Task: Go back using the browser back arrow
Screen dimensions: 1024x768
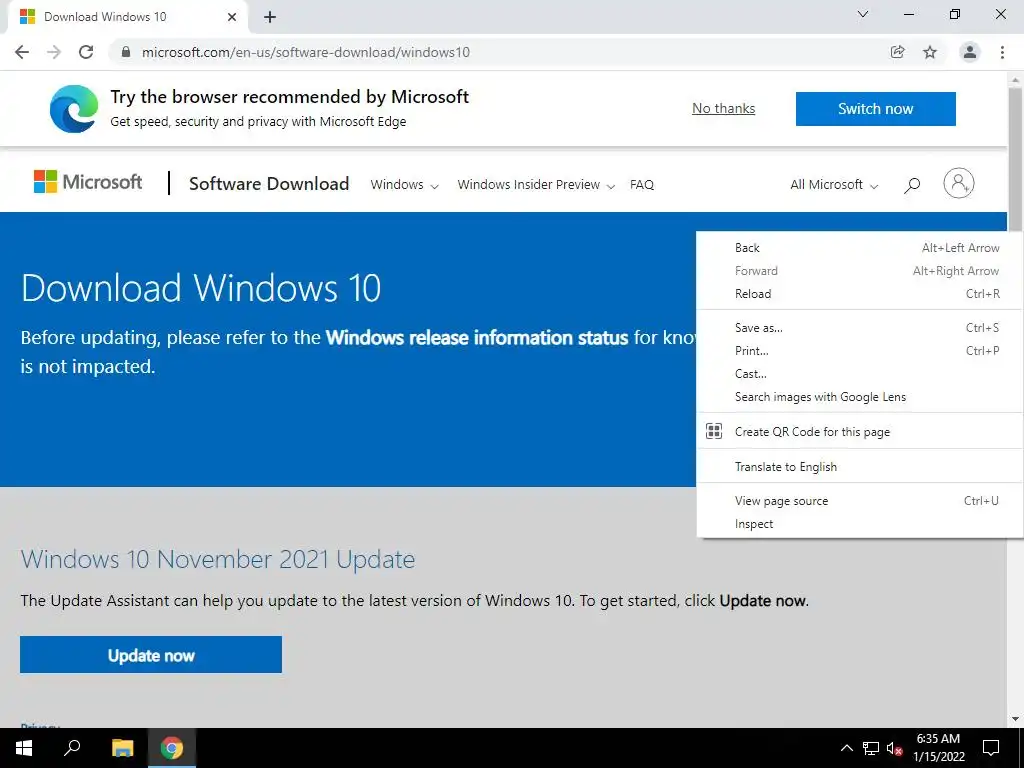Action: pyautogui.click(x=22, y=52)
